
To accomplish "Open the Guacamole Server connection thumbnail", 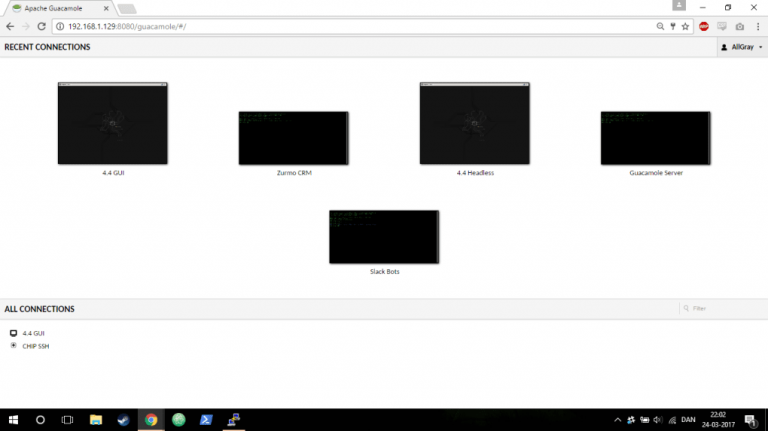I will pyautogui.click(x=655, y=138).
